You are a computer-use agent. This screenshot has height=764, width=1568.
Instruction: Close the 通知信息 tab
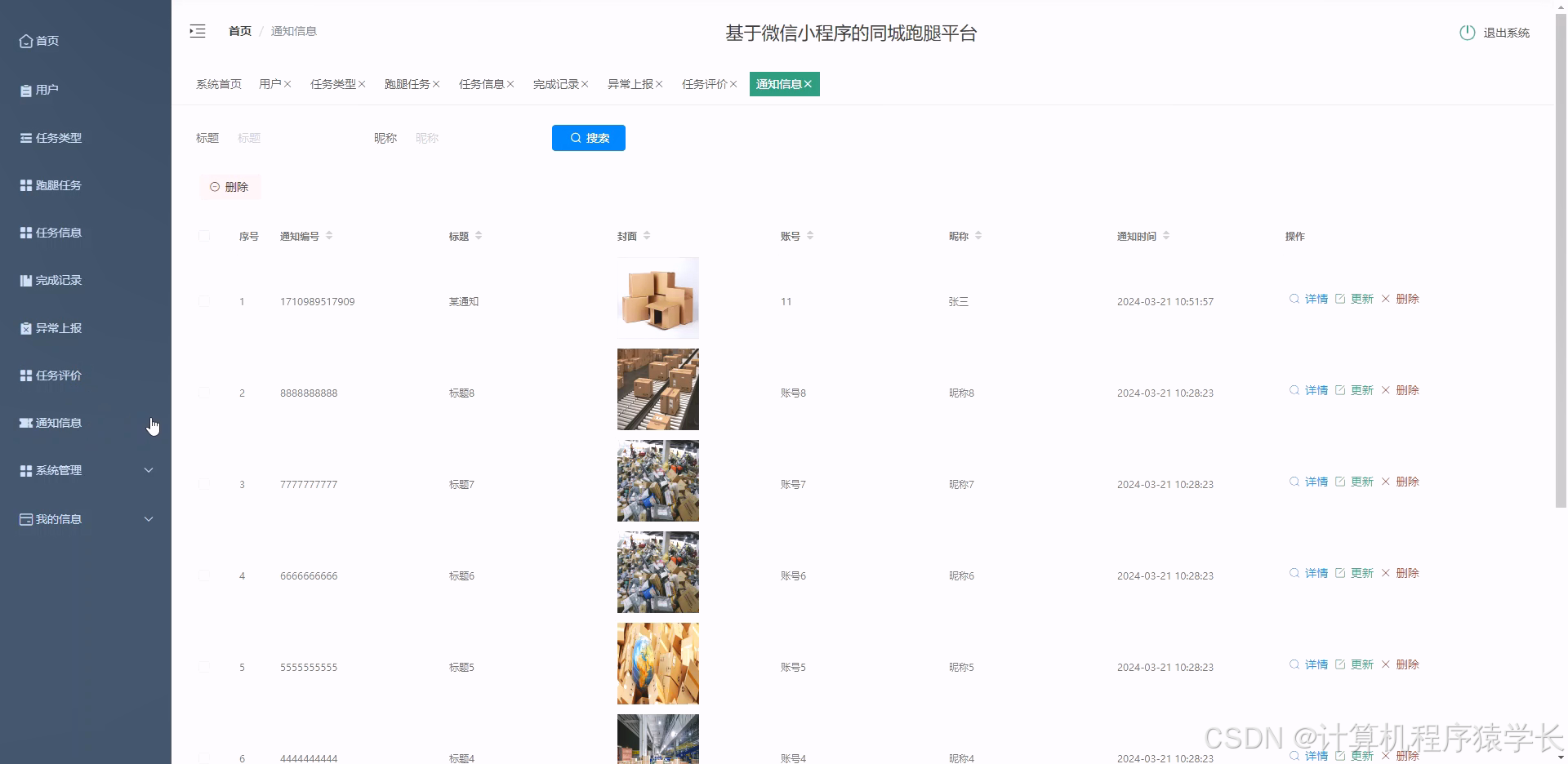(x=808, y=83)
